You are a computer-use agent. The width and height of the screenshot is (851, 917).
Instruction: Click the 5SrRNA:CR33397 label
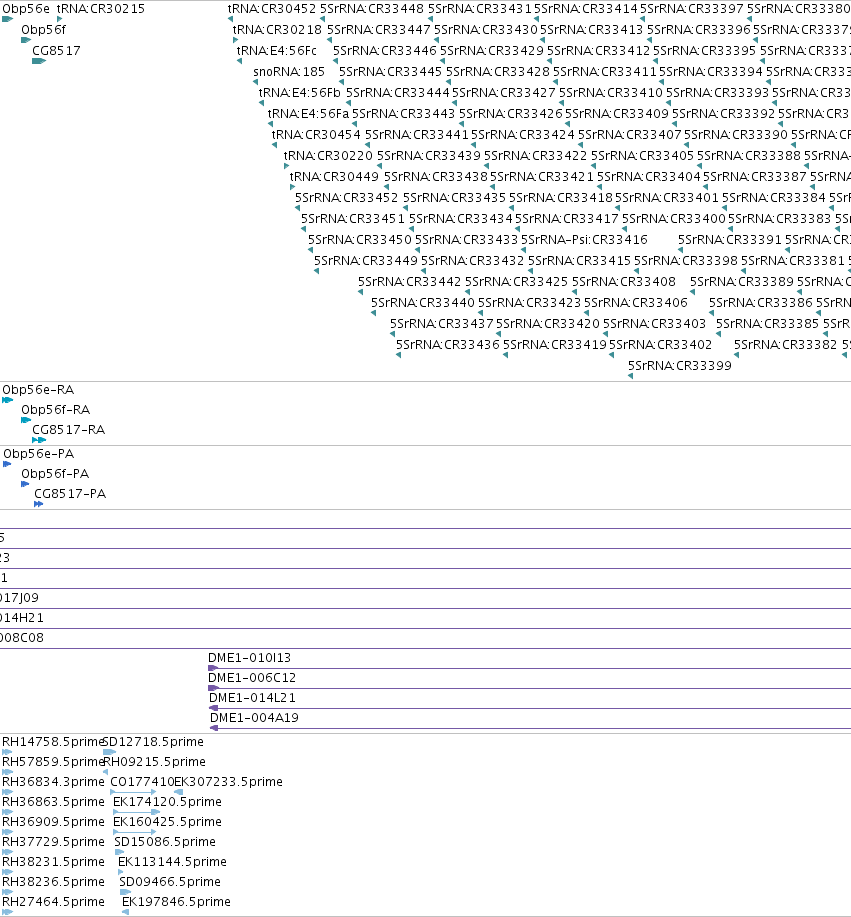point(692,9)
